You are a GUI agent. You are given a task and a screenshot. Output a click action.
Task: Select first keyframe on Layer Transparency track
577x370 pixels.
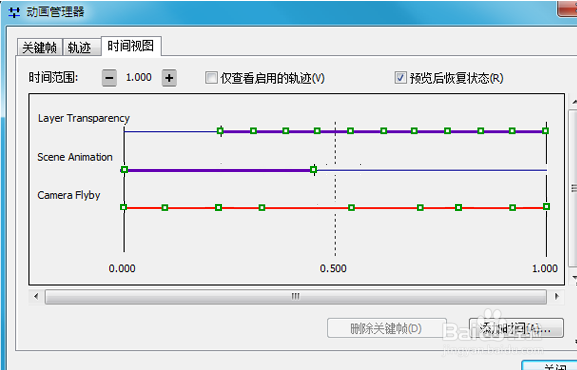(x=220, y=131)
